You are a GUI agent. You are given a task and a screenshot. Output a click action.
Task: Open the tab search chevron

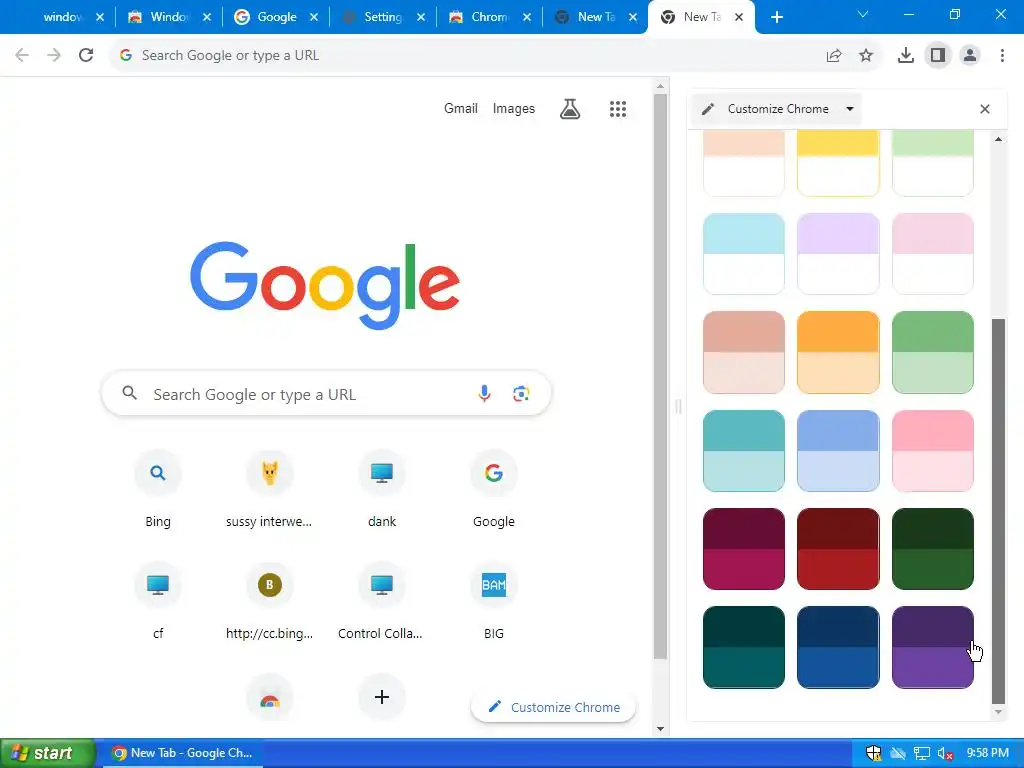[x=863, y=14]
